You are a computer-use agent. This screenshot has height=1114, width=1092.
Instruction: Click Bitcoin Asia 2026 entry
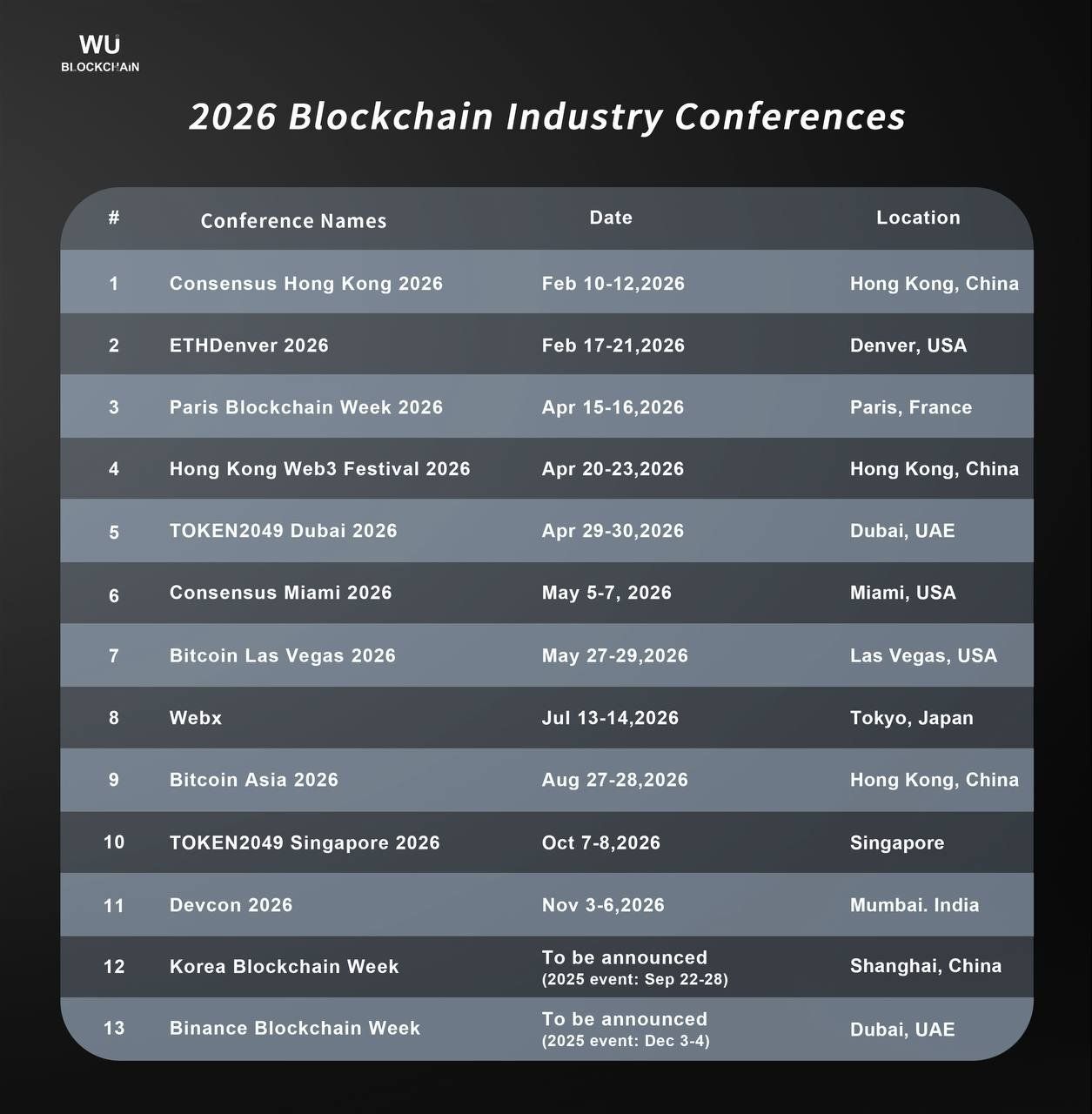pyautogui.click(x=253, y=780)
